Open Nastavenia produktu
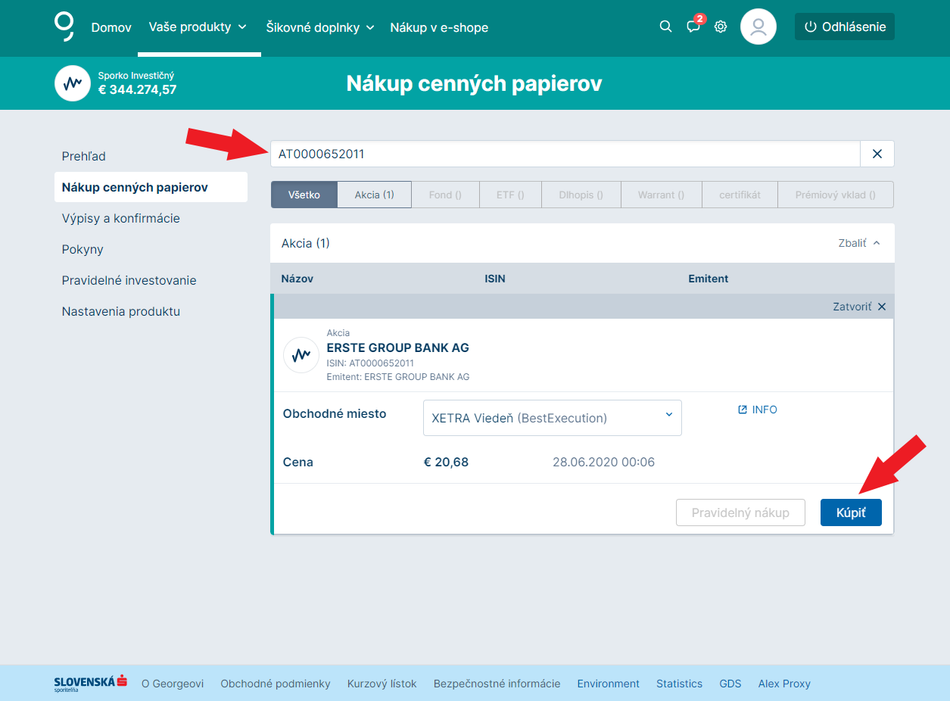The width and height of the screenshot is (950, 701). (x=121, y=311)
